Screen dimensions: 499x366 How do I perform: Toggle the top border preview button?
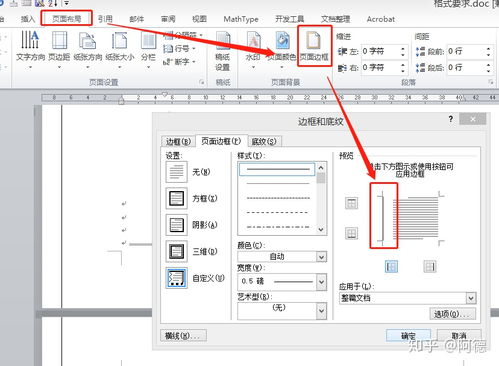(351, 203)
